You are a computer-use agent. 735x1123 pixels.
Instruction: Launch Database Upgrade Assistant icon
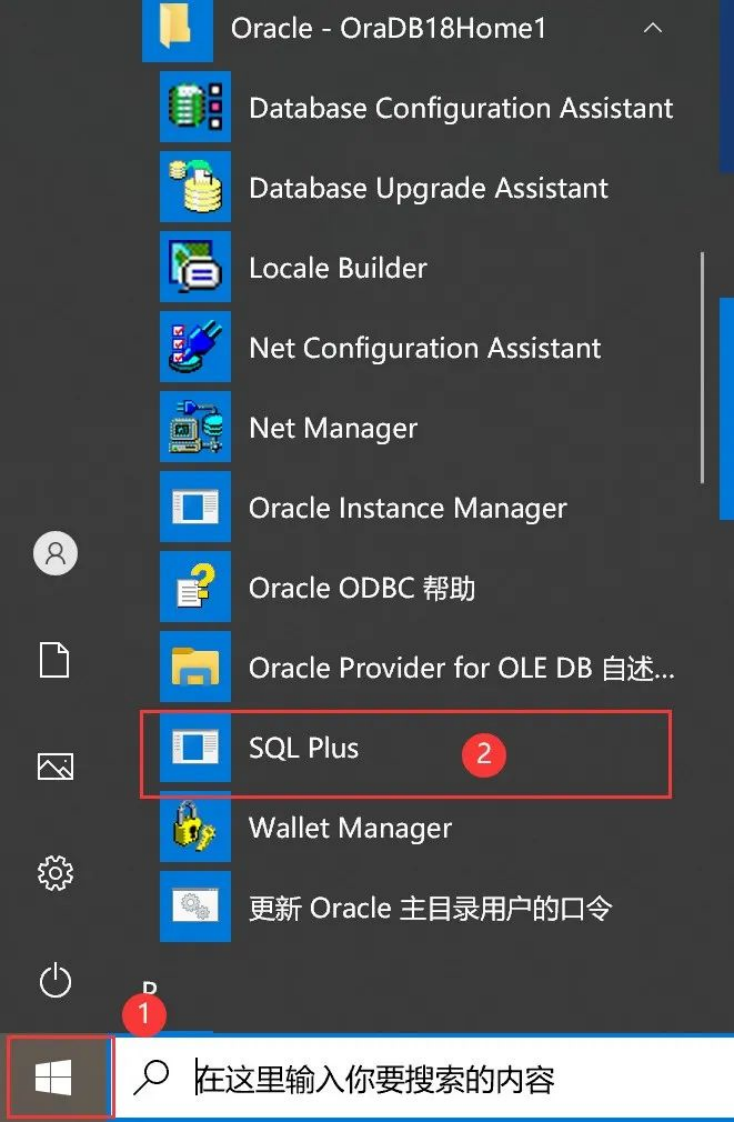pyautogui.click(x=195, y=187)
